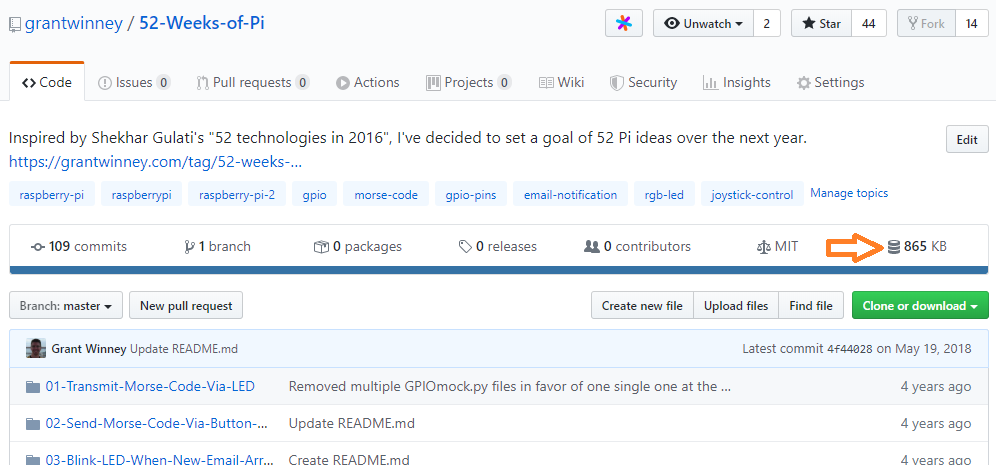This screenshot has height=465, width=996.
Task: Open the Insights tab
Action: tap(737, 83)
